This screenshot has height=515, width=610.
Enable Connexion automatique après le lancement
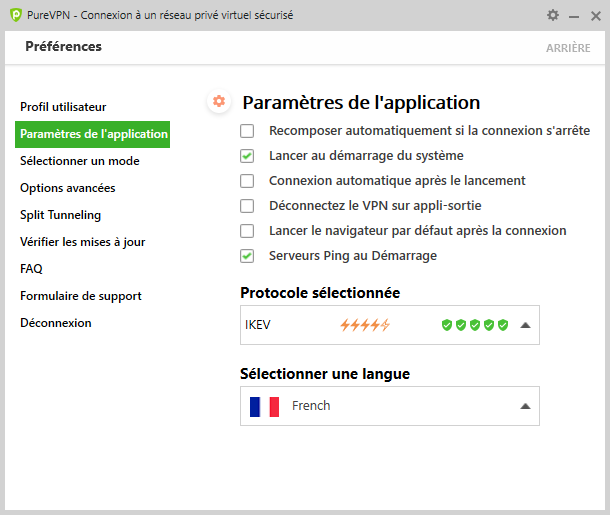click(247, 181)
